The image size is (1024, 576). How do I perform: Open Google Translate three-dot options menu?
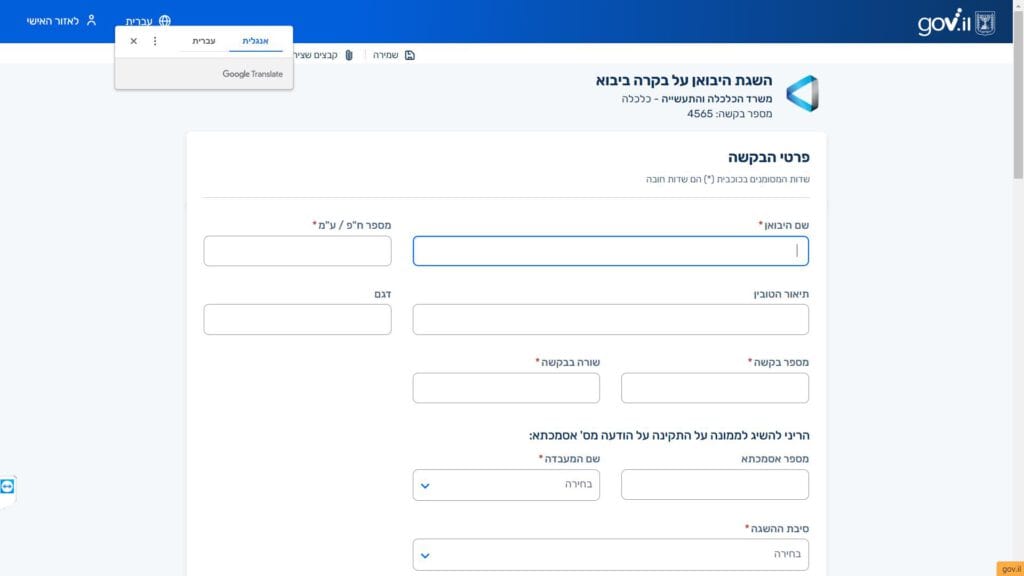pos(154,41)
